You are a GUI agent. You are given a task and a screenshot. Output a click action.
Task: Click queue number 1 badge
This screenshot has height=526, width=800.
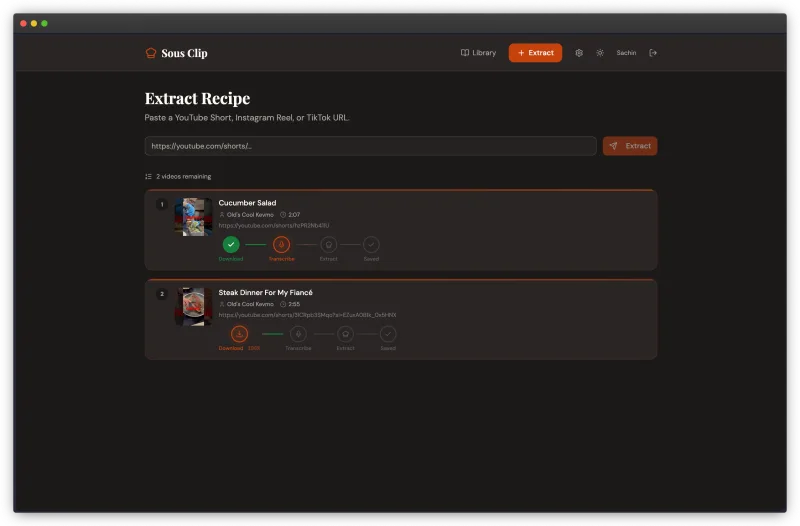pyautogui.click(x=162, y=205)
